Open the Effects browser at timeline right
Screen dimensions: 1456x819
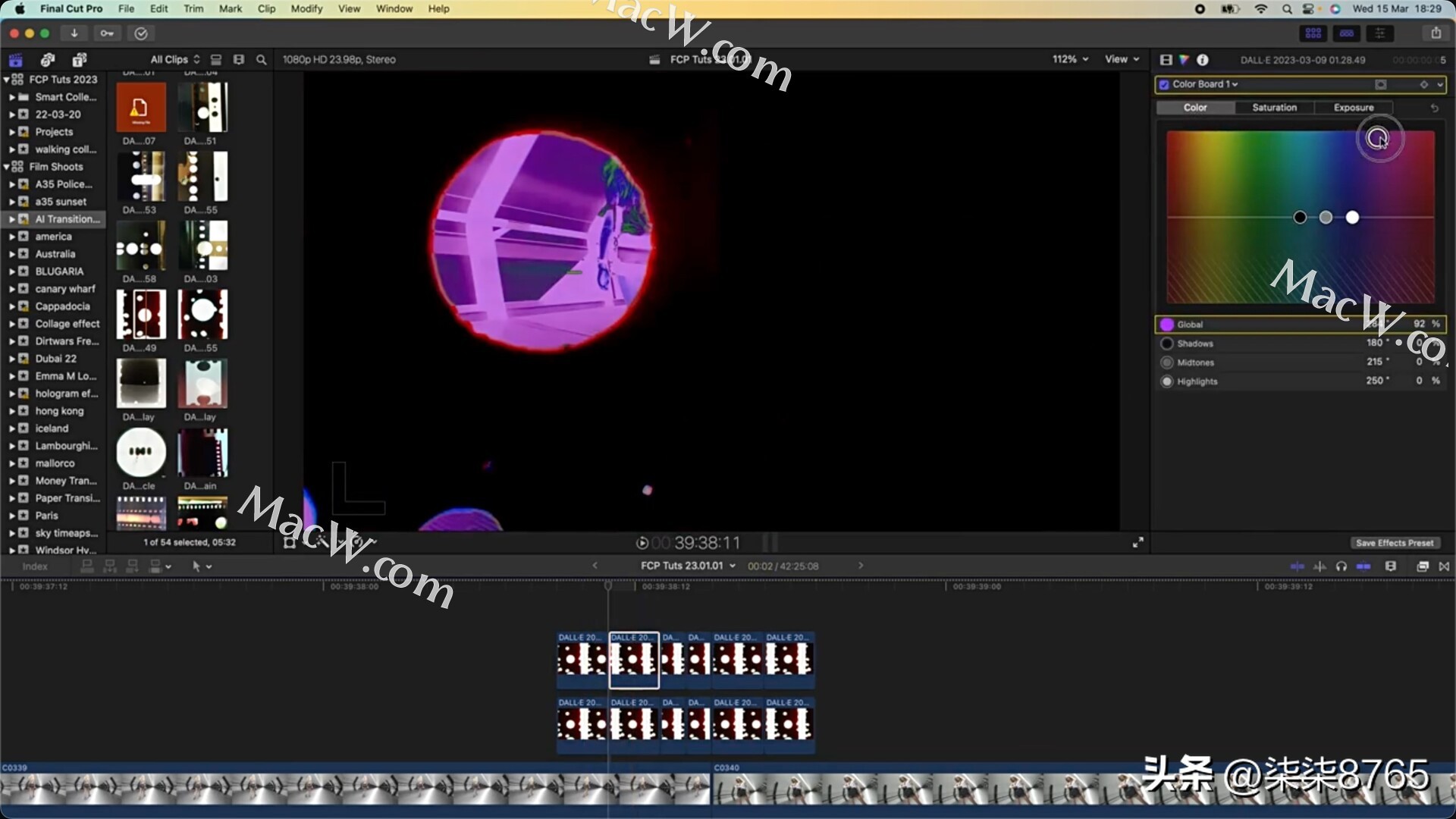(1423, 566)
